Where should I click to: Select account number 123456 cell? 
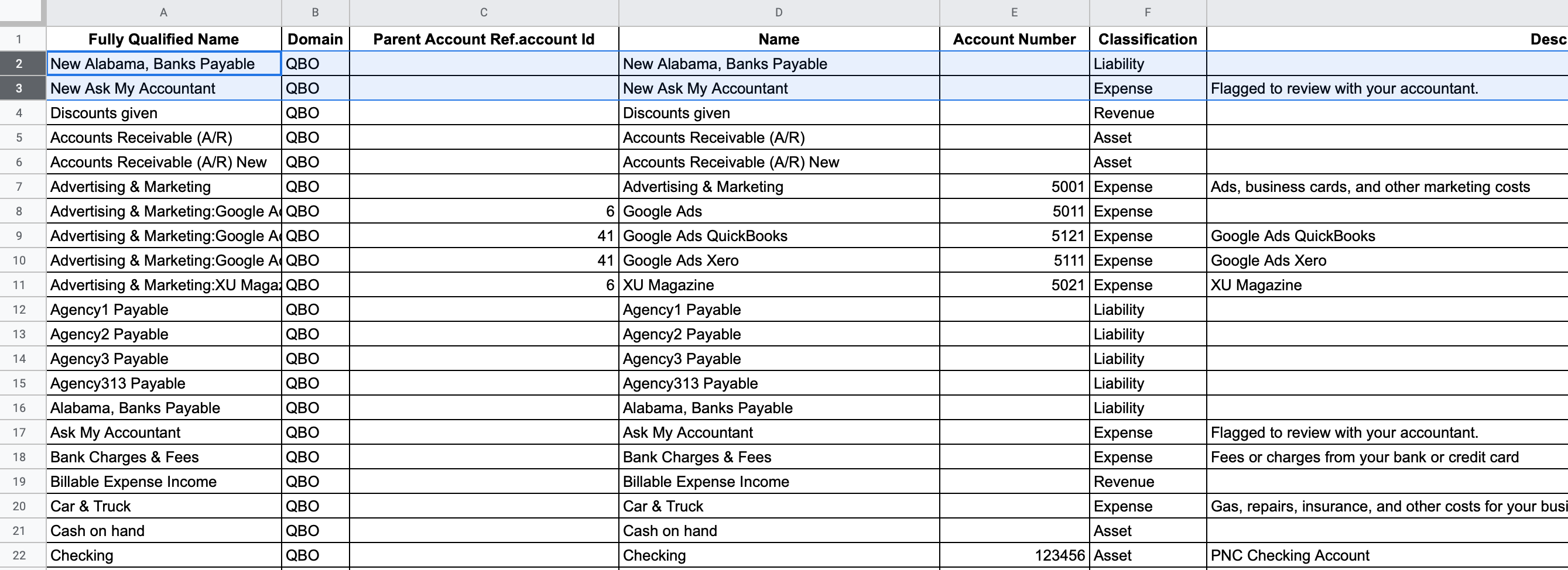(1014, 555)
